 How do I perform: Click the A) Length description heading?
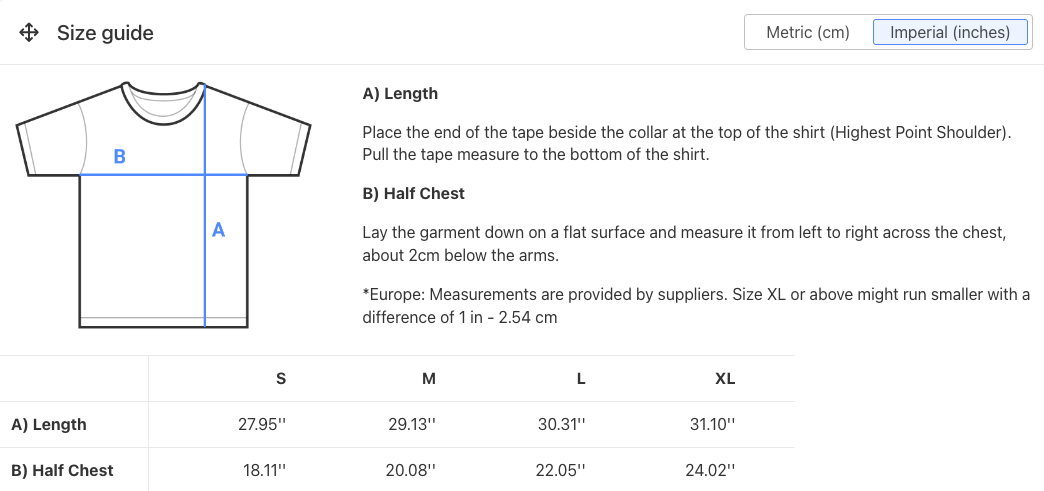coord(400,93)
